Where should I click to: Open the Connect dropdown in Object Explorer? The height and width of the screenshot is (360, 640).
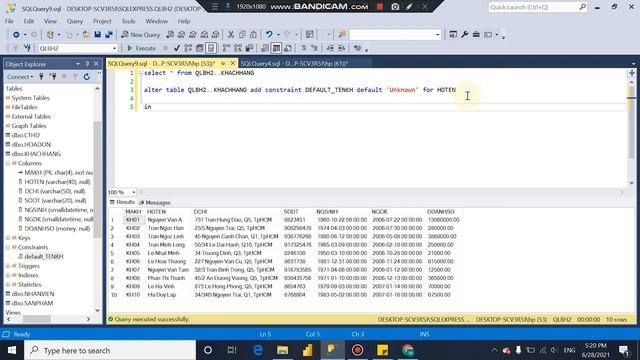(20, 76)
